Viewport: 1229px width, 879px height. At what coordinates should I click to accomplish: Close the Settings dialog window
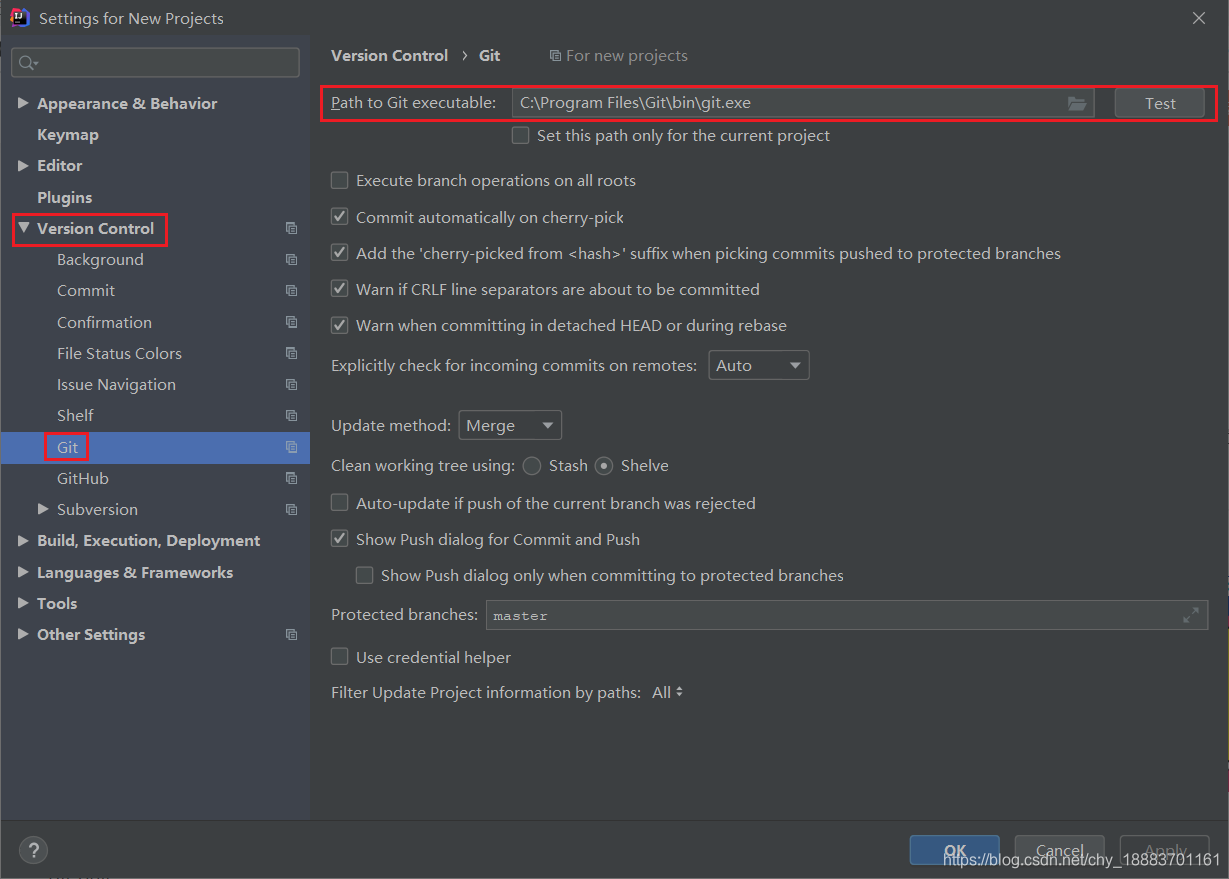[1199, 18]
